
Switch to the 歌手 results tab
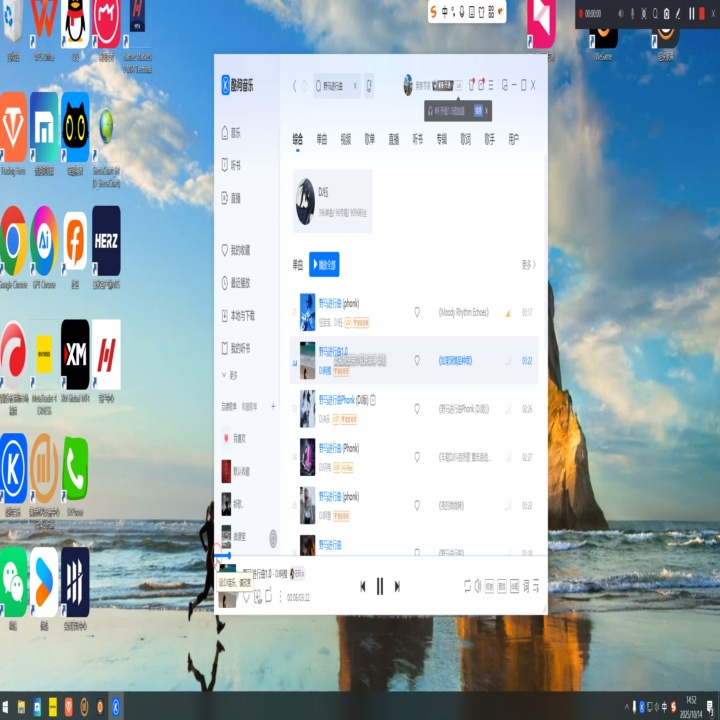click(x=489, y=139)
